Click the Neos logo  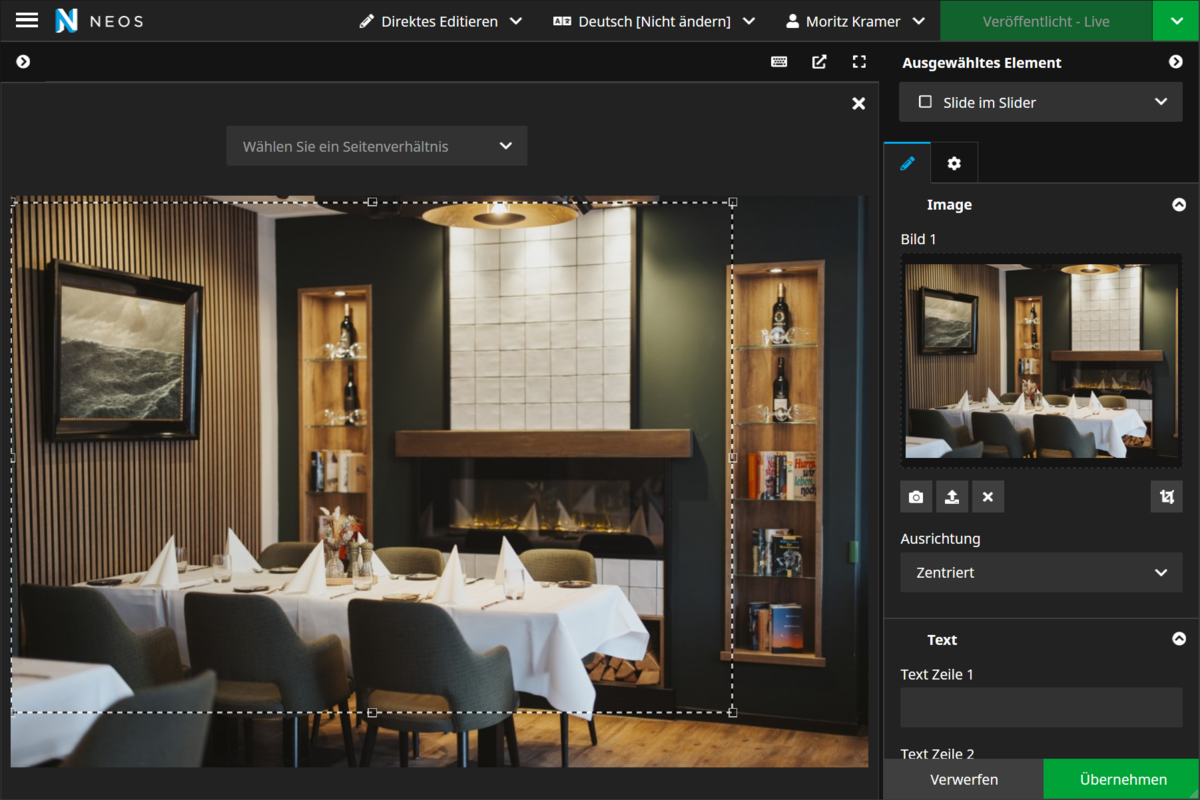click(x=67, y=21)
